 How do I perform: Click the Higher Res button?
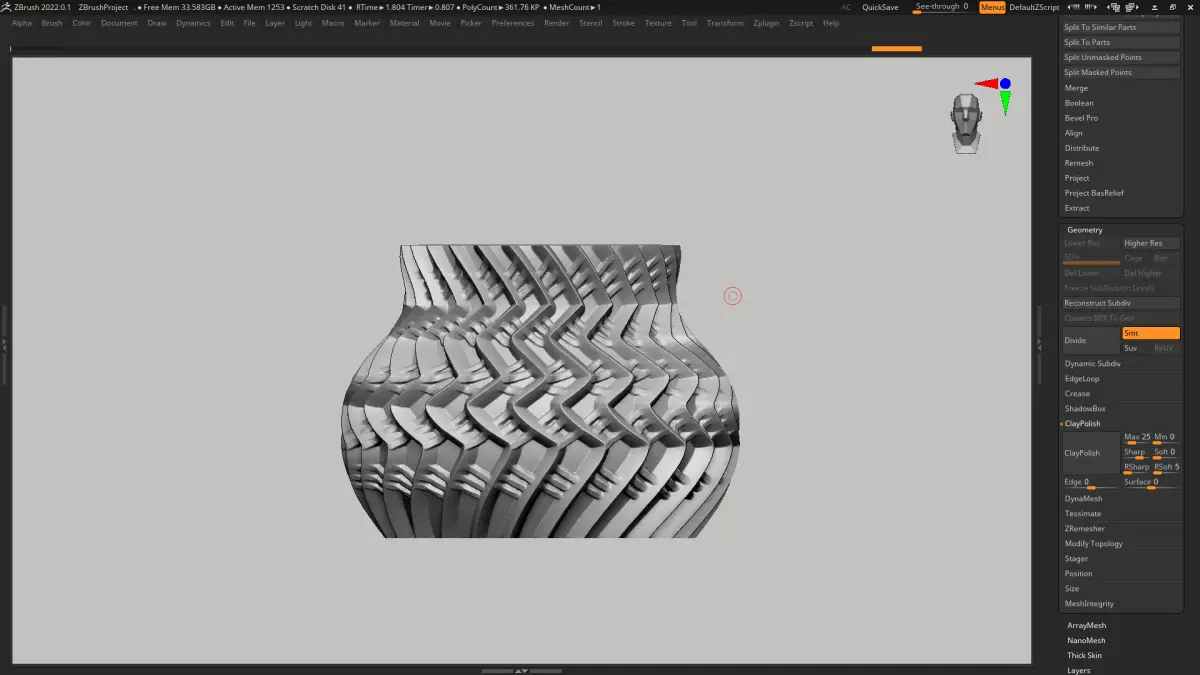(1150, 243)
